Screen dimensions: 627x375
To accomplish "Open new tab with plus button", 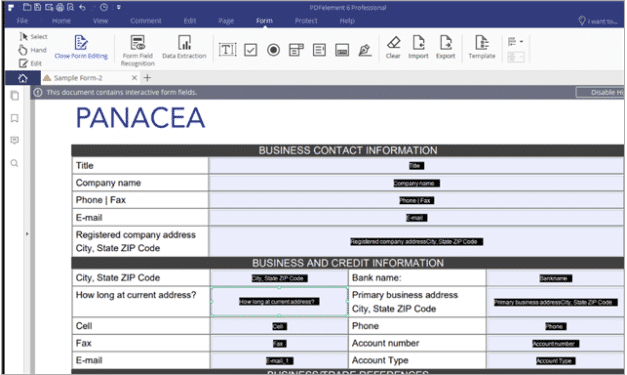I will click(147, 78).
